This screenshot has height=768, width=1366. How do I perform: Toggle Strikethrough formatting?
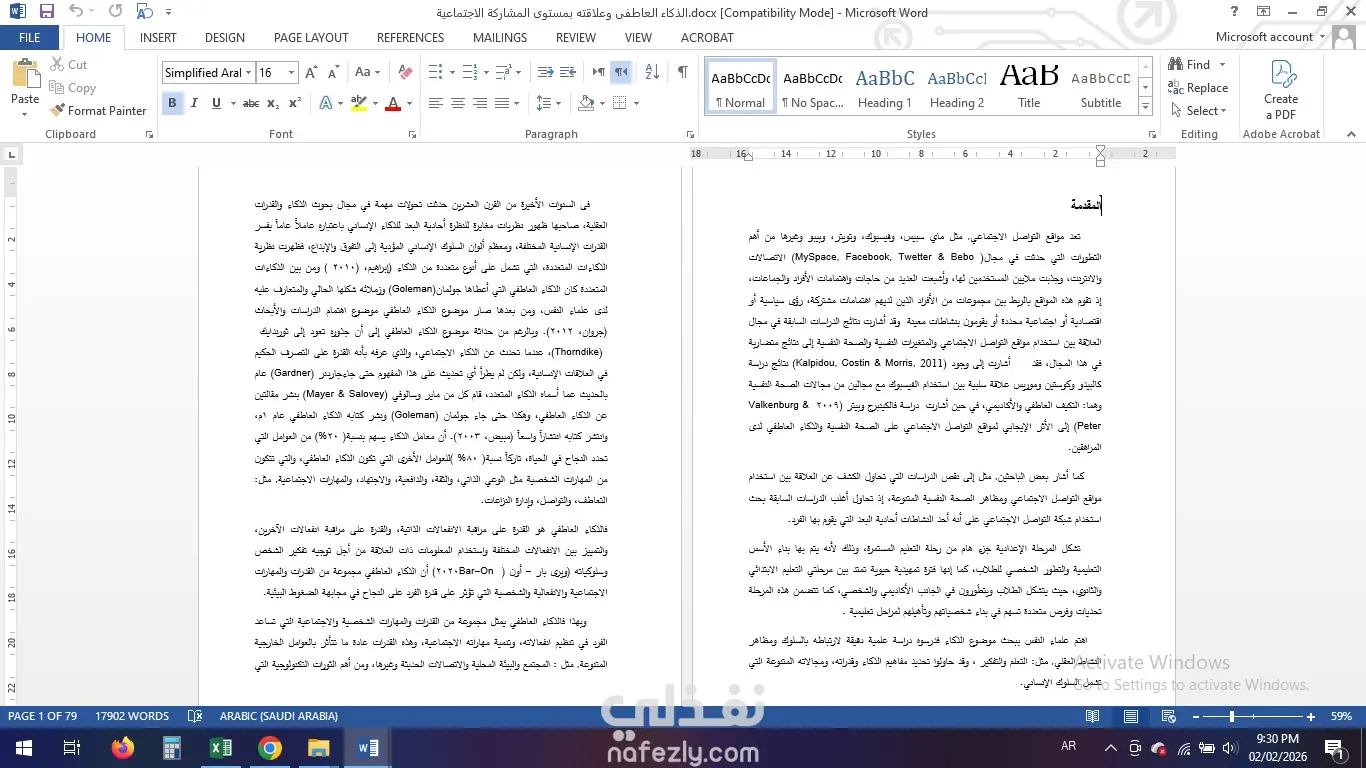pos(251,103)
